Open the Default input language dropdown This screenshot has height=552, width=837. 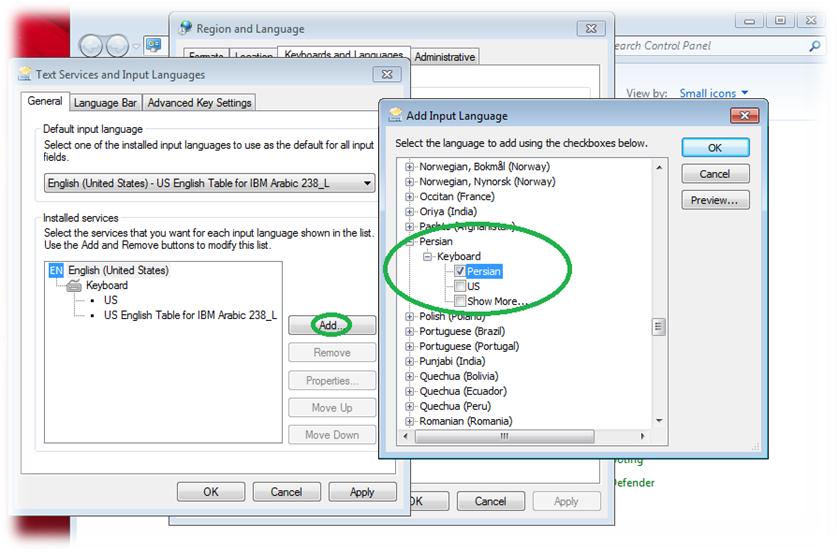(x=209, y=183)
